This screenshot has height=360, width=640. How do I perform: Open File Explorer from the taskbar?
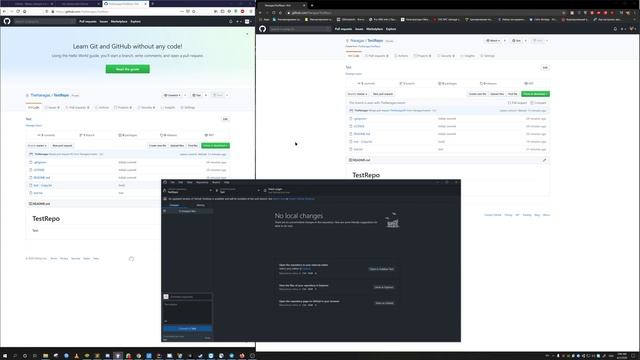coord(45,356)
